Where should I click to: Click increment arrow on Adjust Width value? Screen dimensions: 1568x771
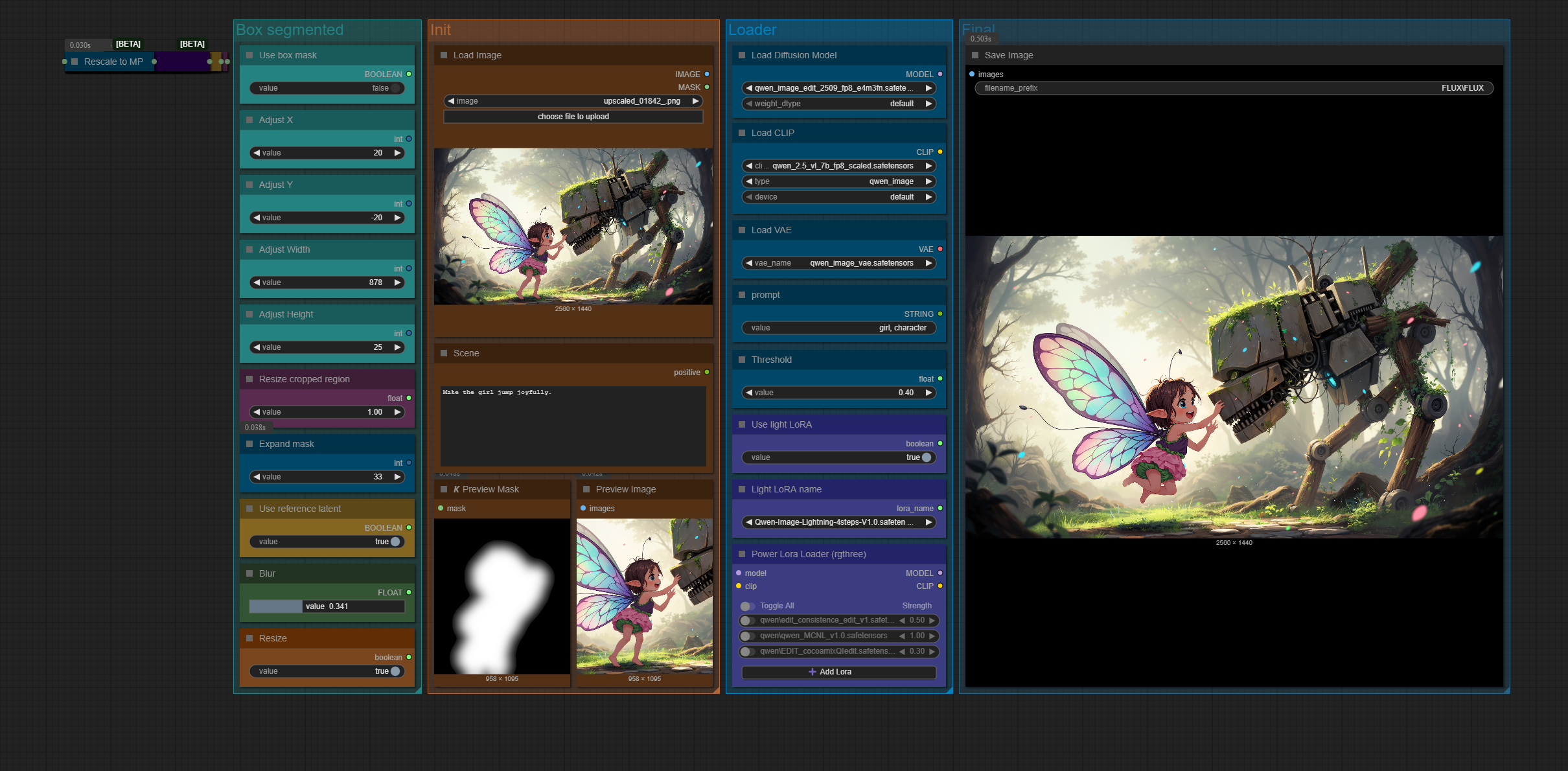[x=398, y=282]
